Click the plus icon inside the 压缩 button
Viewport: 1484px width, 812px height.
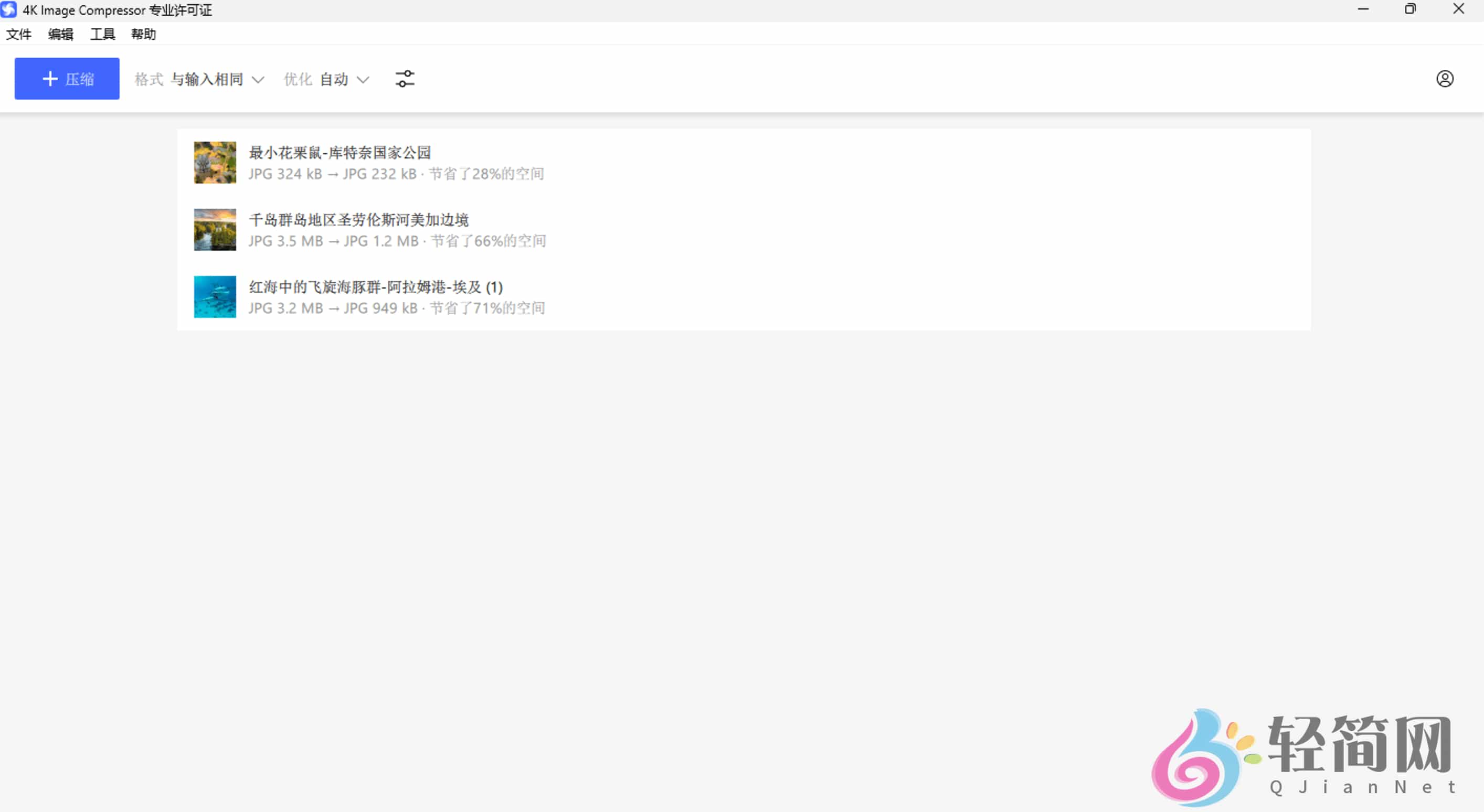(51, 79)
